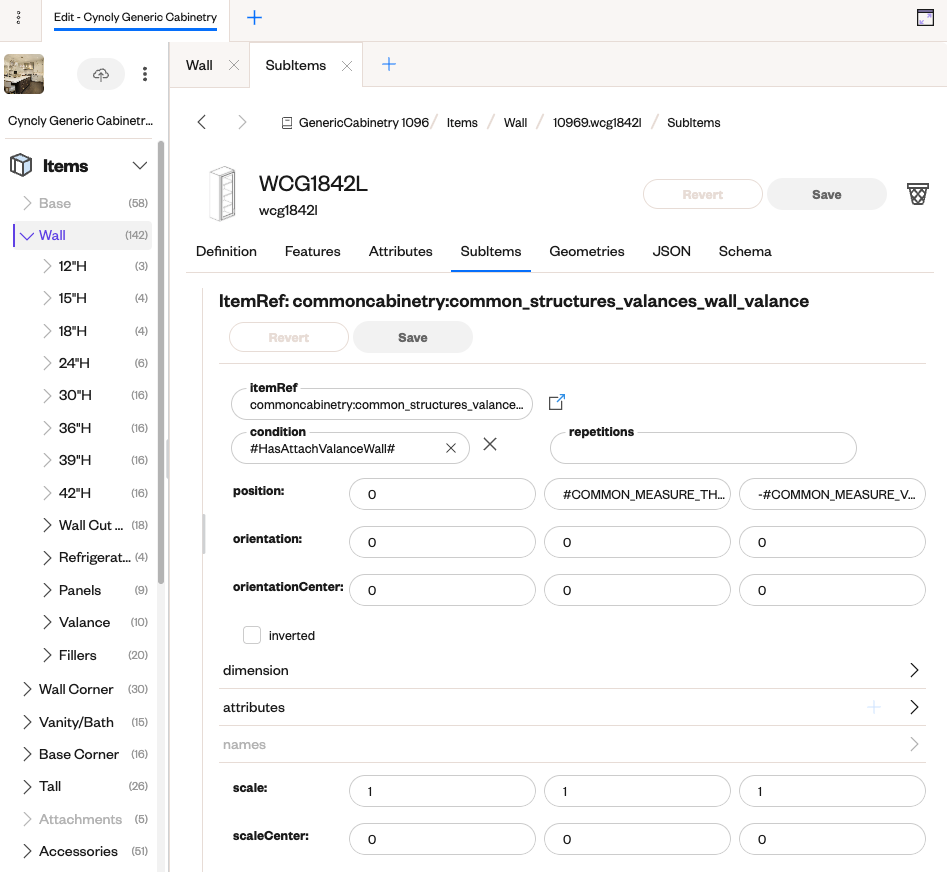Add an attribute with the plus icon

click(x=873, y=707)
